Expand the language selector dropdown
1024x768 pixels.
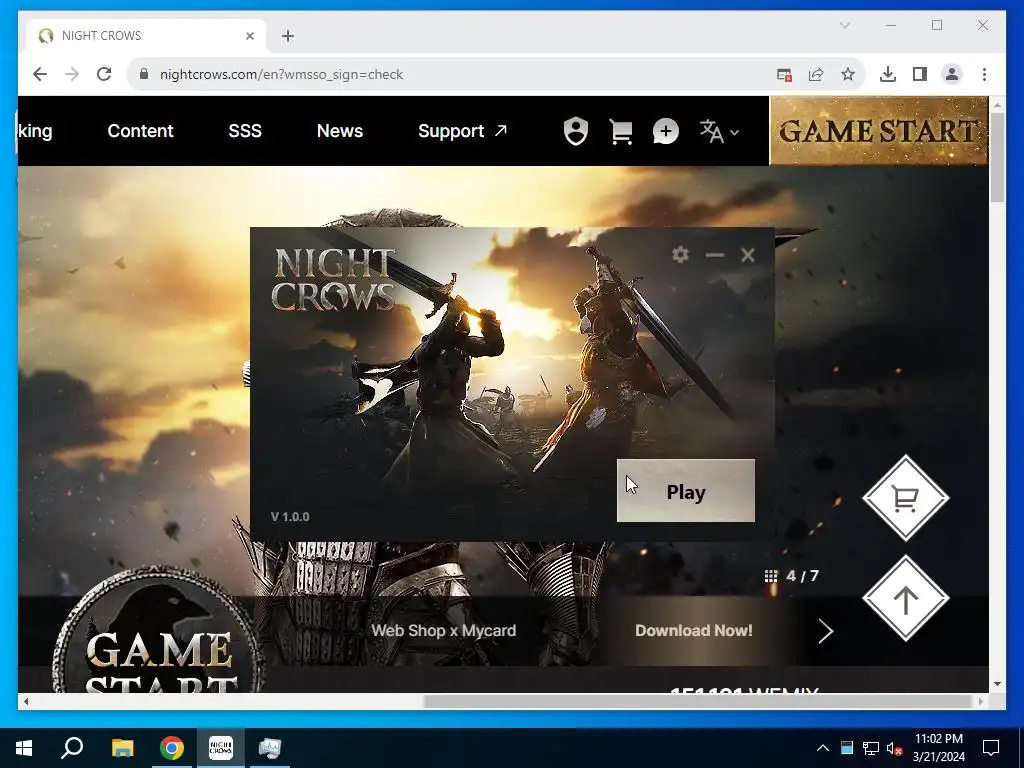click(x=719, y=131)
